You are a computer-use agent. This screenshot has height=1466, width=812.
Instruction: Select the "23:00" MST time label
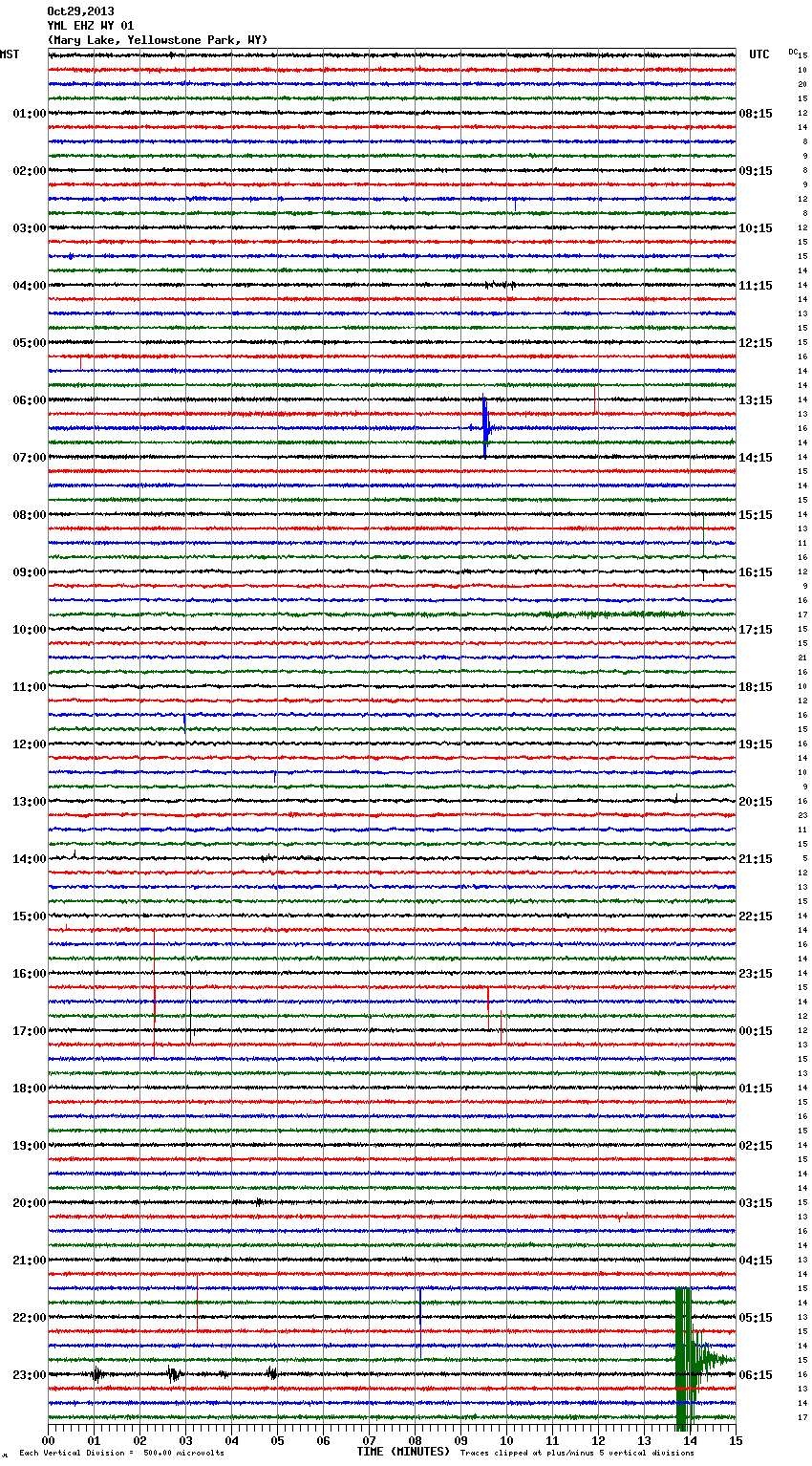pos(30,1375)
